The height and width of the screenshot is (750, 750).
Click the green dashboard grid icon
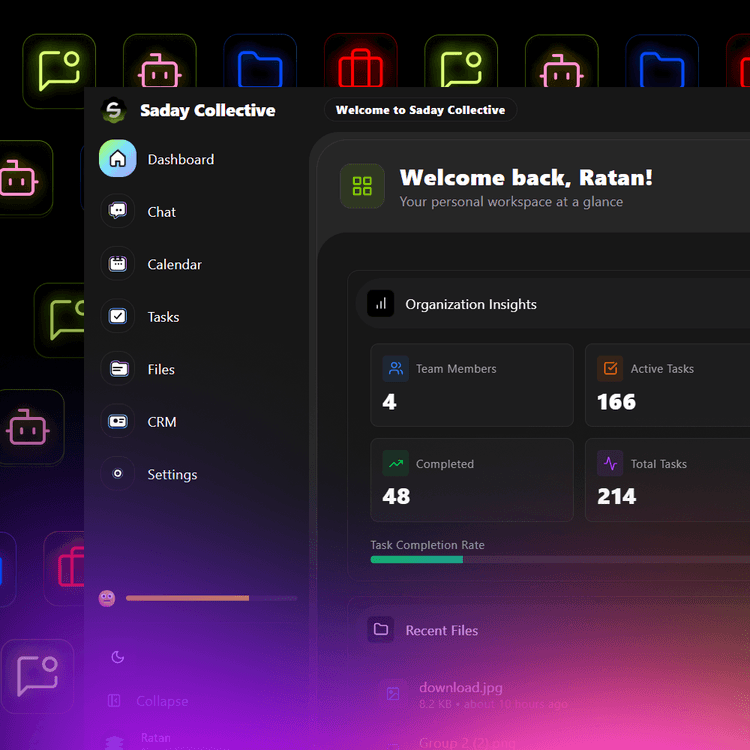362,186
